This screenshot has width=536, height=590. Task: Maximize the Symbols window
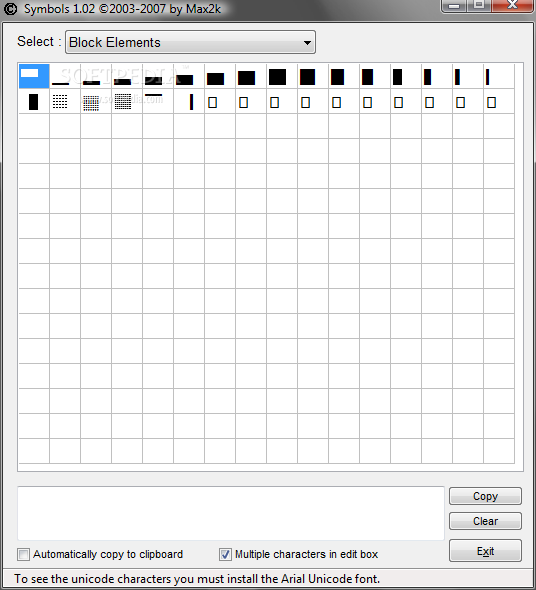(x=479, y=5)
